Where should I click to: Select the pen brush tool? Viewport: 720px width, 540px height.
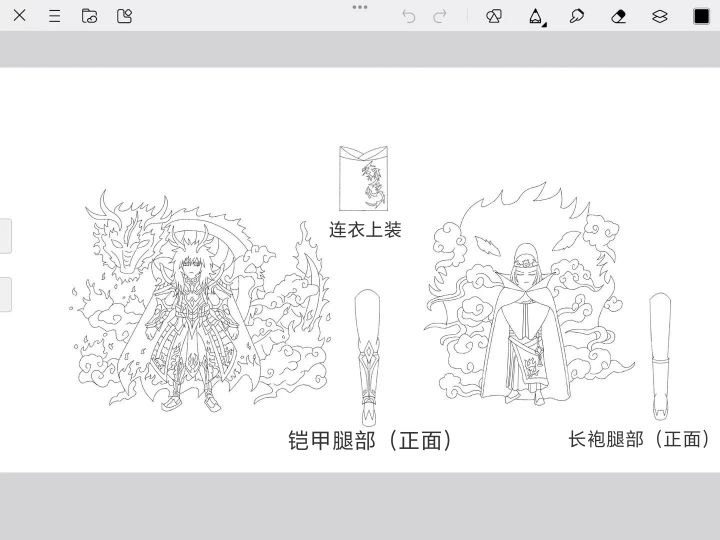click(535, 17)
